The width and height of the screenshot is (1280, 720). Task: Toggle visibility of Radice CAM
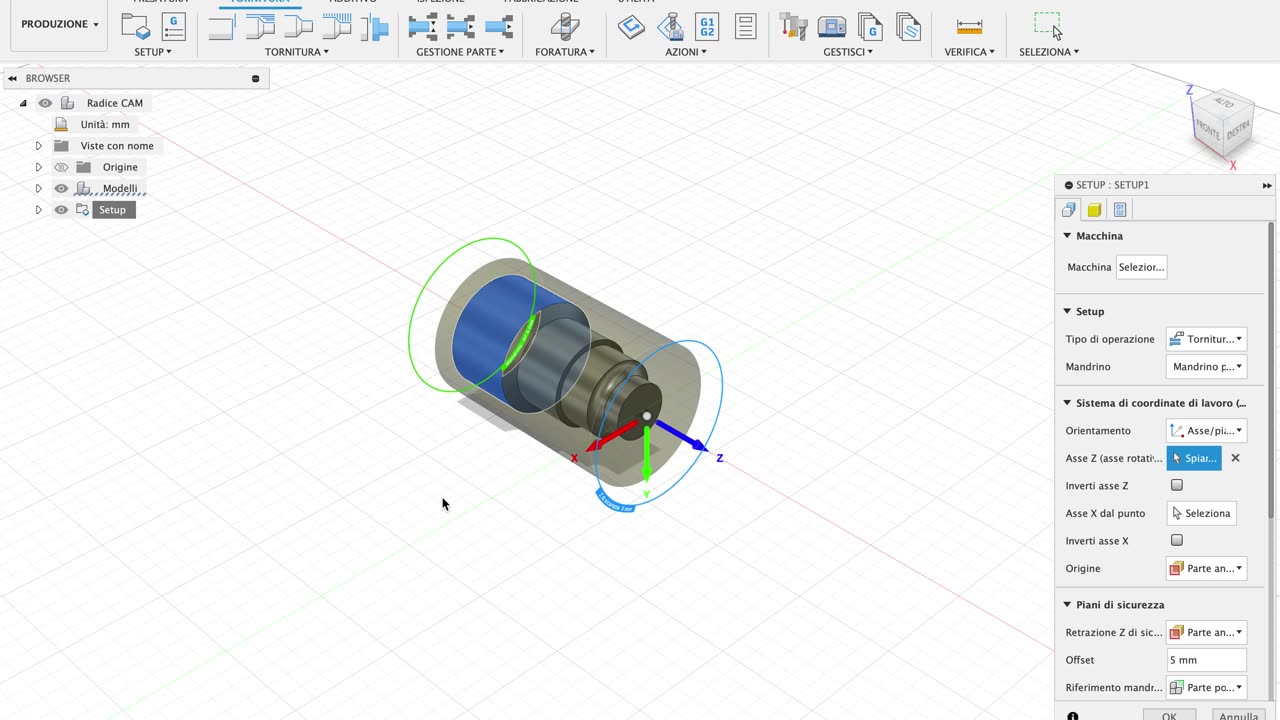(45, 103)
